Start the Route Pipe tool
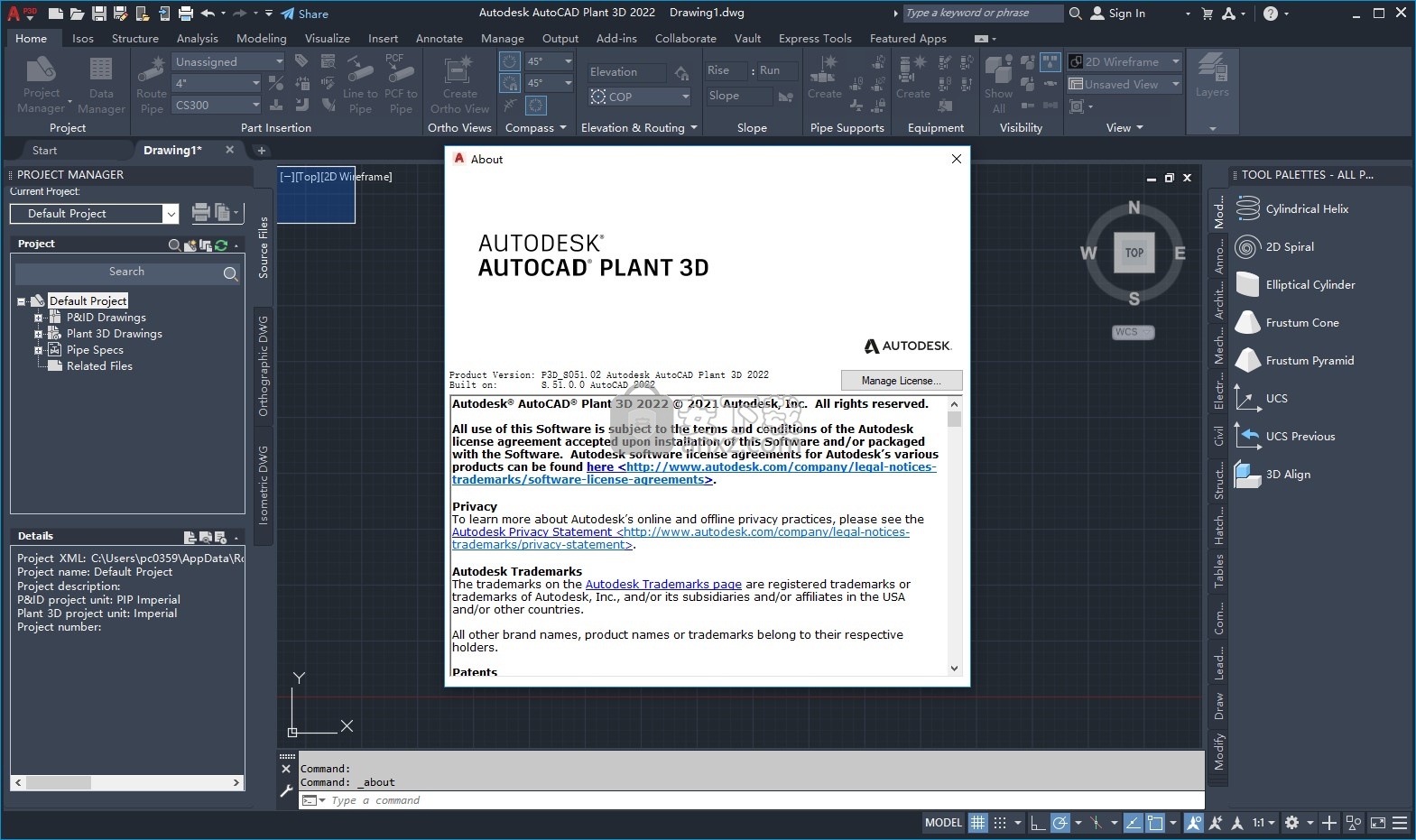 pos(152,85)
